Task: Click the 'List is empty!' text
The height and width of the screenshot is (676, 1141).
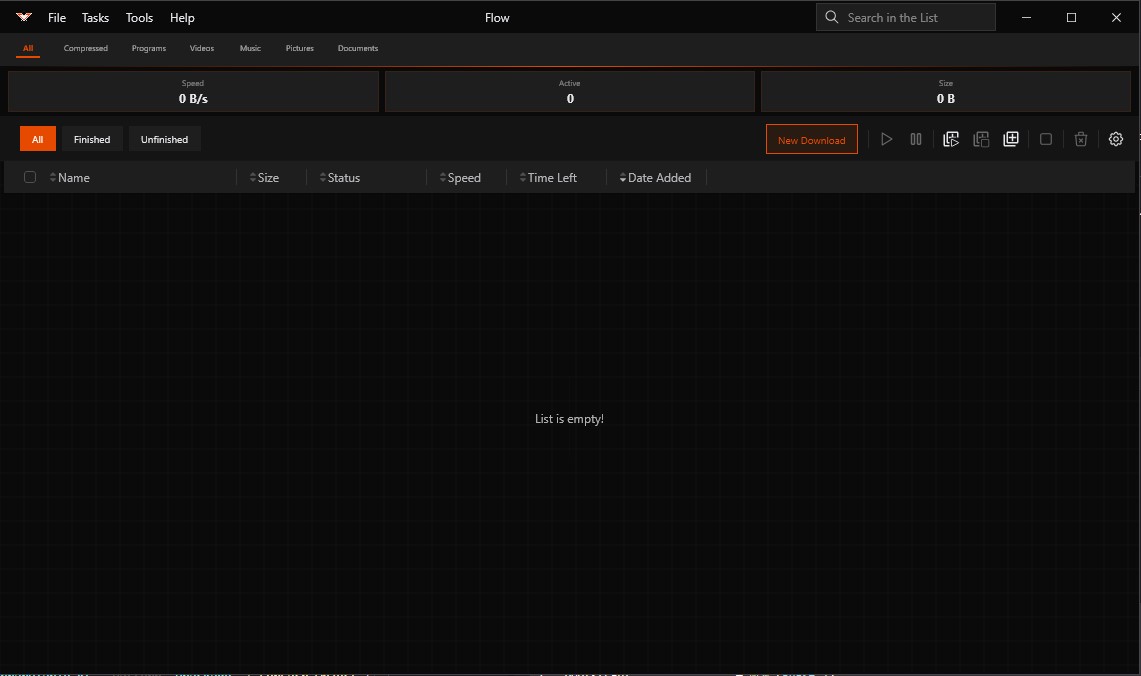Action: click(x=569, y=419)
